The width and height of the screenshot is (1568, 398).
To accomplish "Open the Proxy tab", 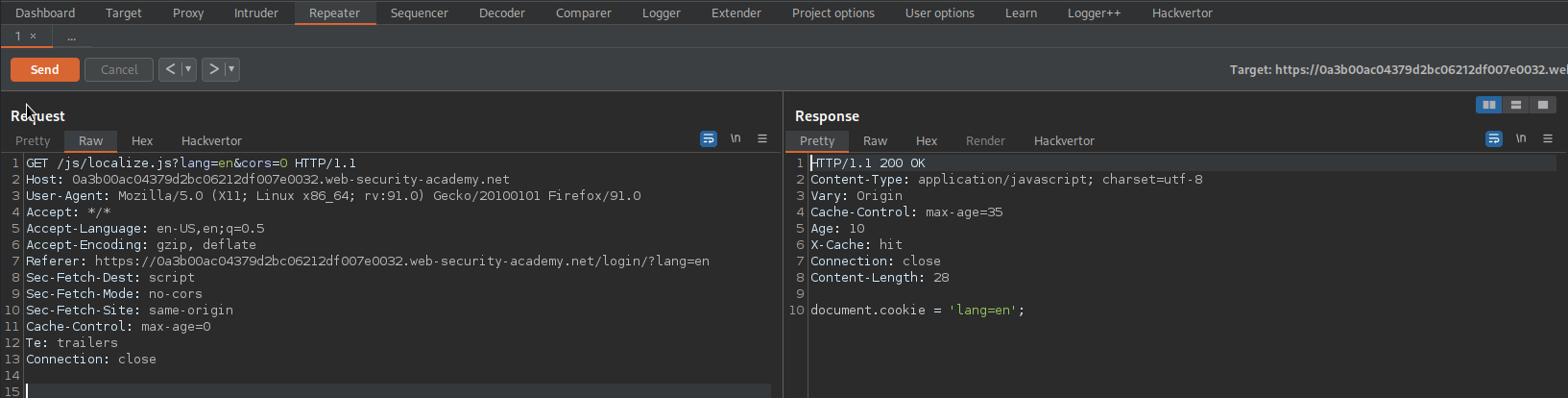I will (188, 12).
